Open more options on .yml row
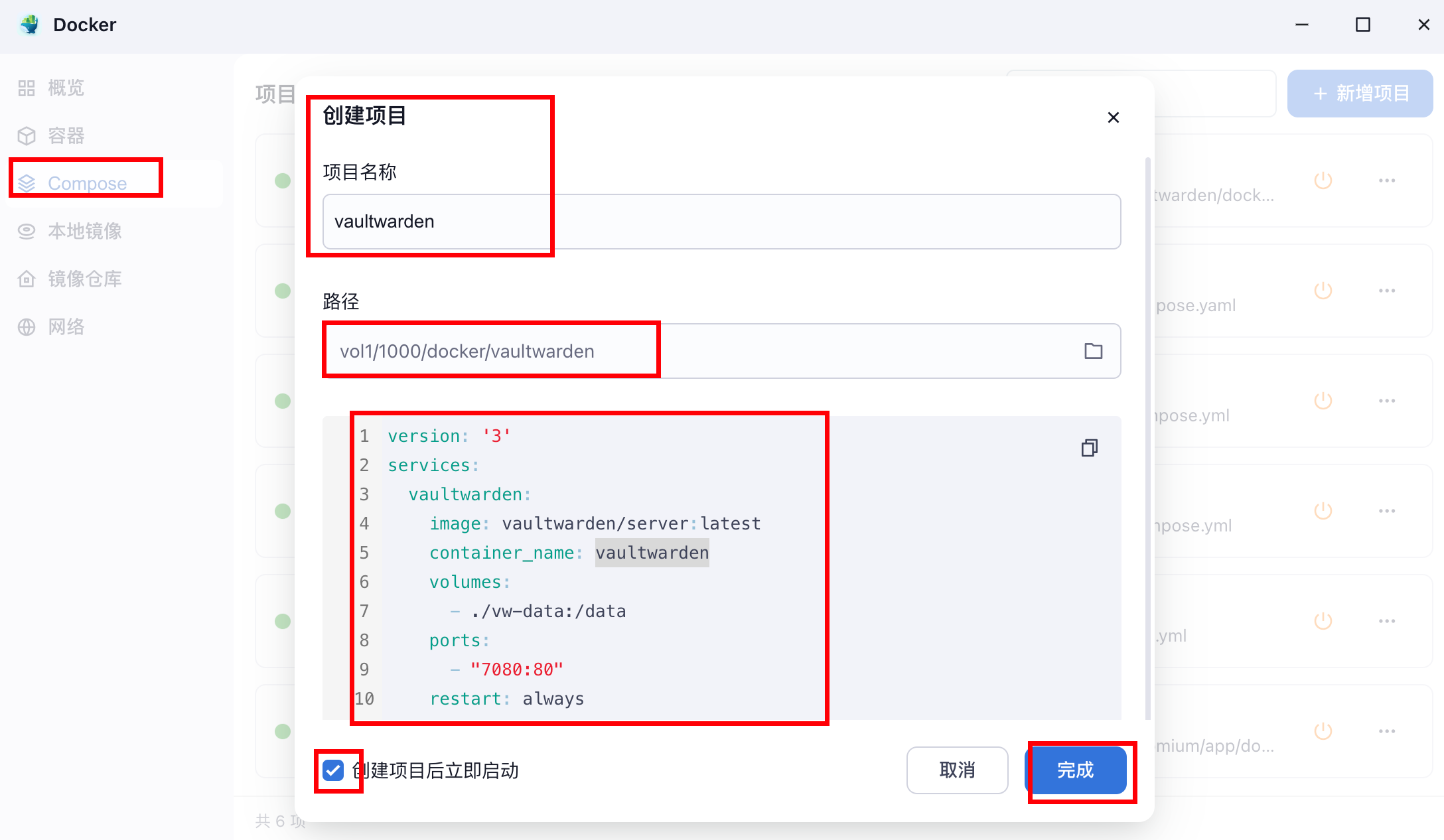This screenshot has width=1444, height=840. tap(1387, 621)
